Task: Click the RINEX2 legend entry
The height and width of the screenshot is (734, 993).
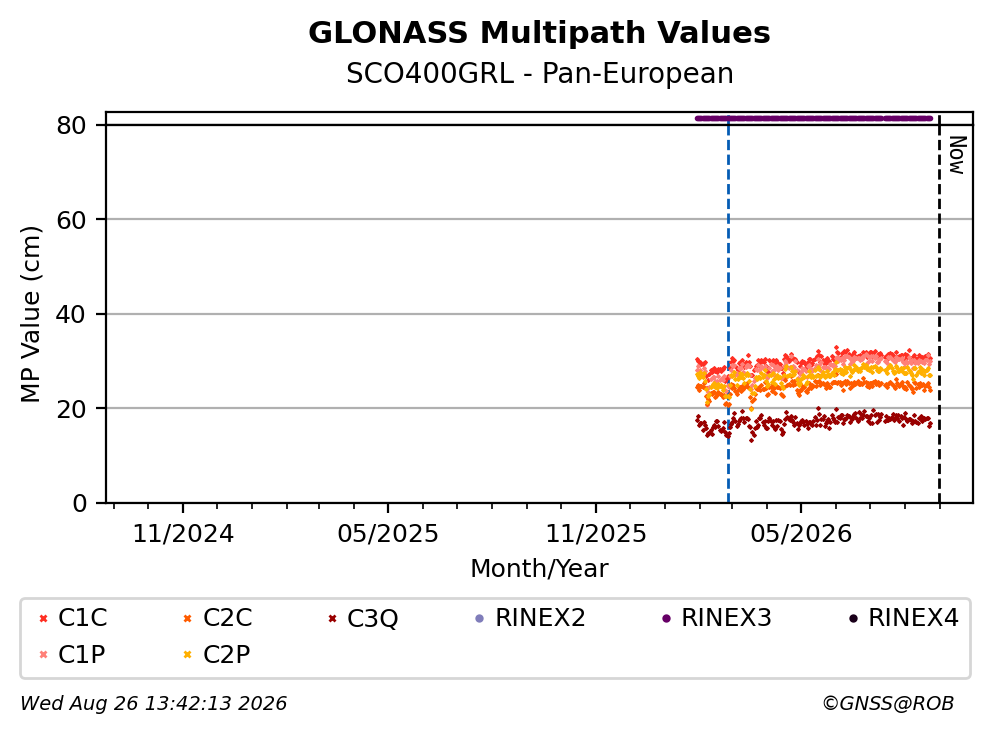Action: (x=531, y=617)
